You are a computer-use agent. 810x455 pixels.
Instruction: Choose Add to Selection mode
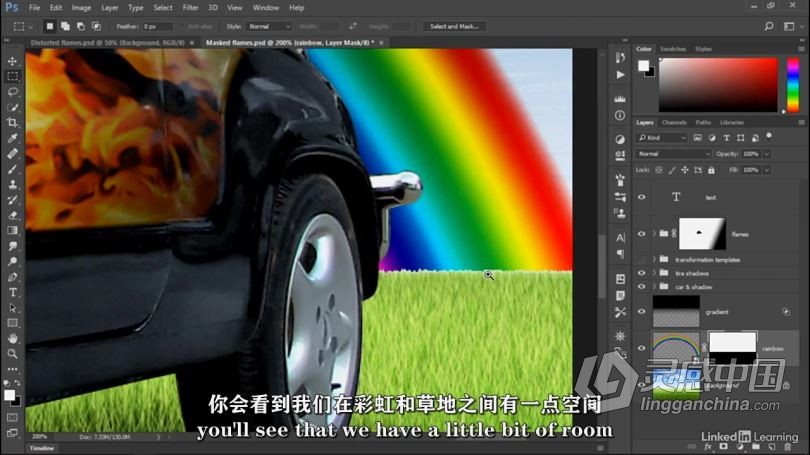point(65,26)
